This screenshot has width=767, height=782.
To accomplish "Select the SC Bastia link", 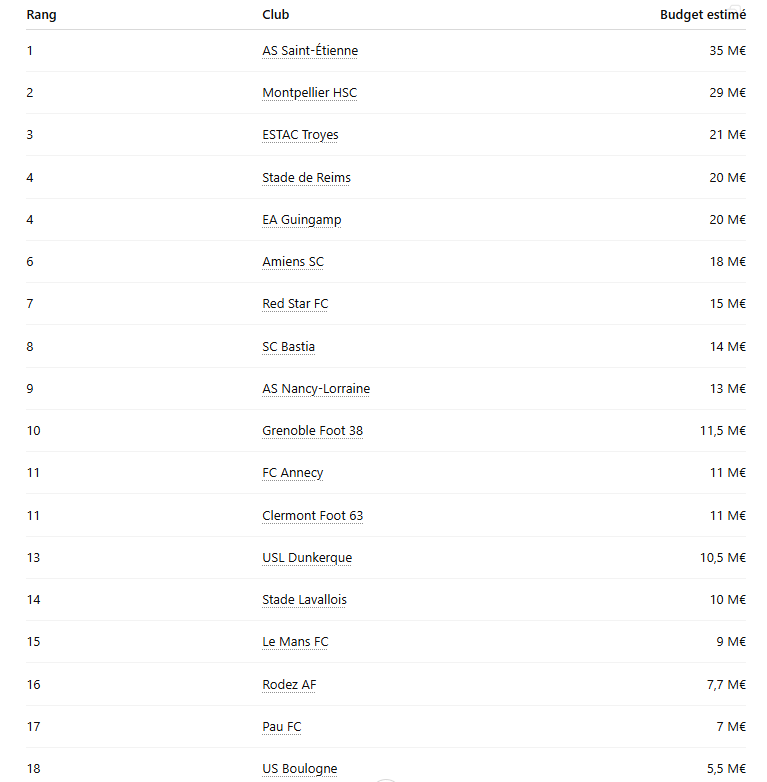I will click(288, 347).
